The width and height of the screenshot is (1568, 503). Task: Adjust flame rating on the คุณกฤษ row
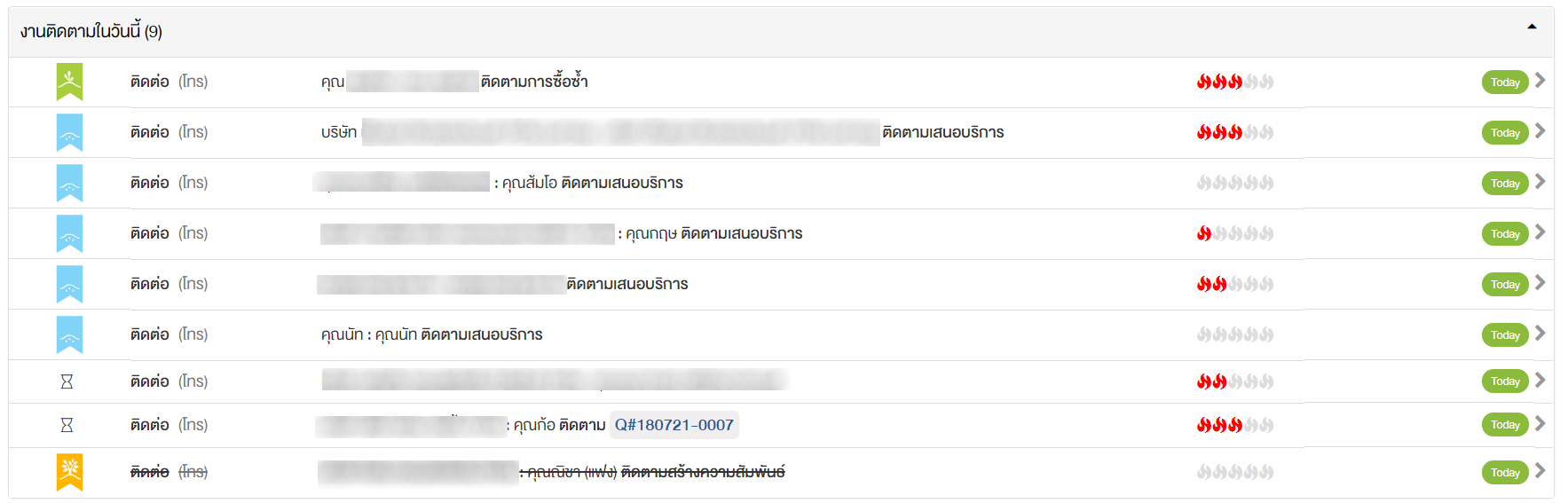tap(1234, 233)
